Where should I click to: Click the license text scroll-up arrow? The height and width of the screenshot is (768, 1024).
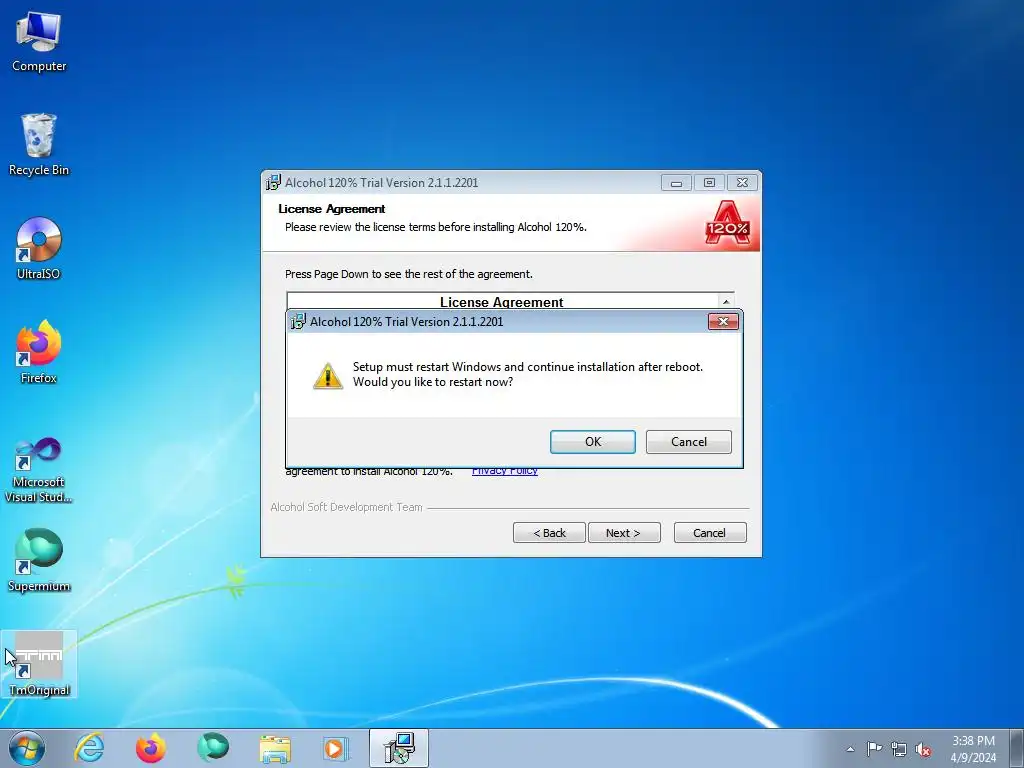726,301
